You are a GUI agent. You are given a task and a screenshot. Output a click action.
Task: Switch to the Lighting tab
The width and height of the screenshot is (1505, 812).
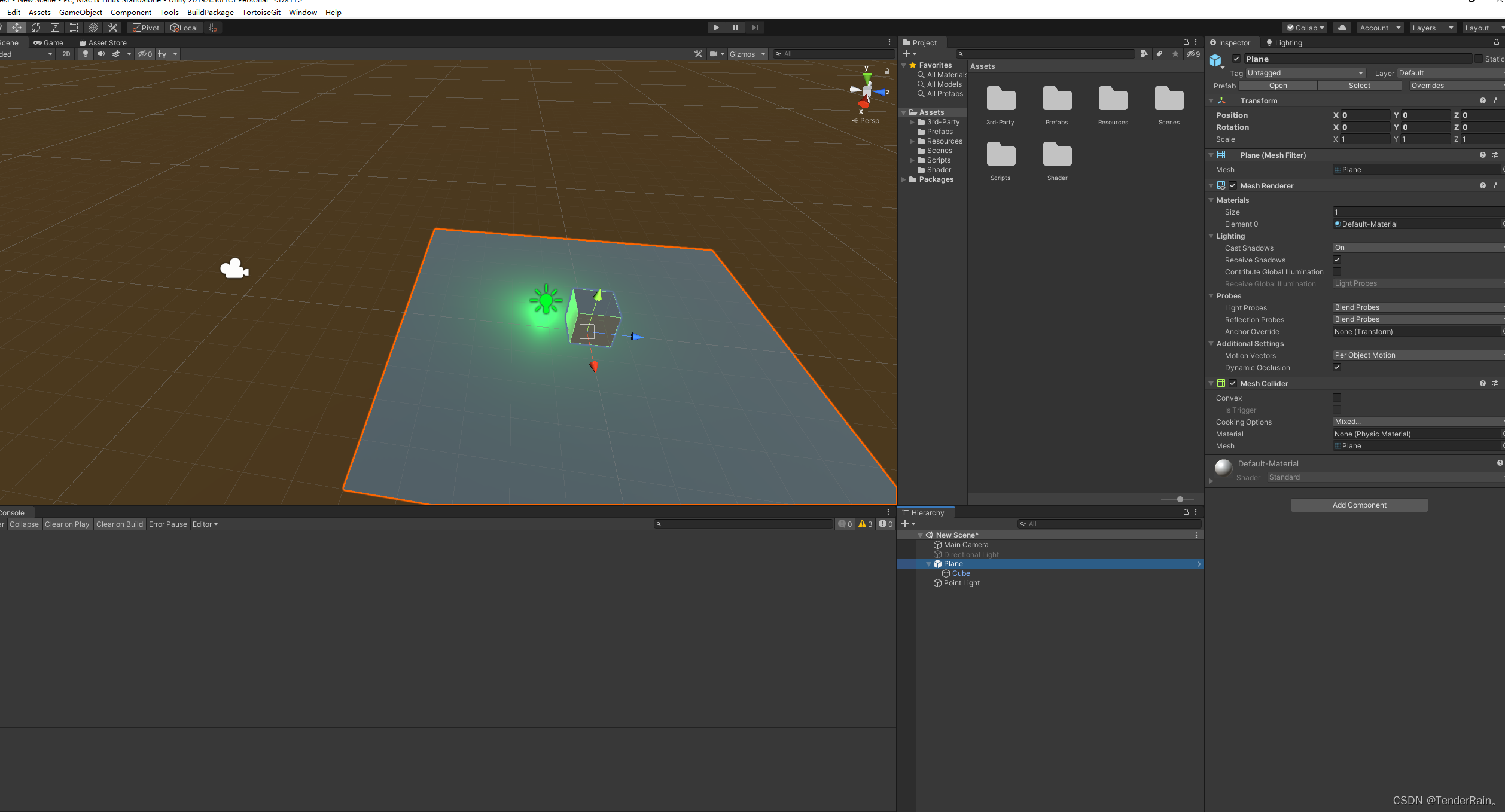click(1284, 43)
